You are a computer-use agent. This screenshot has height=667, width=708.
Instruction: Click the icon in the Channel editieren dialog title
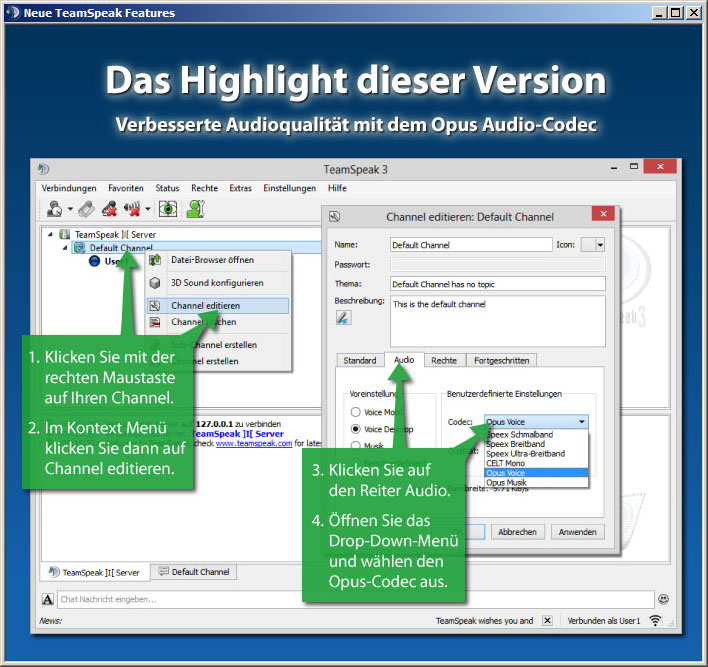click(x=335, y=217)
